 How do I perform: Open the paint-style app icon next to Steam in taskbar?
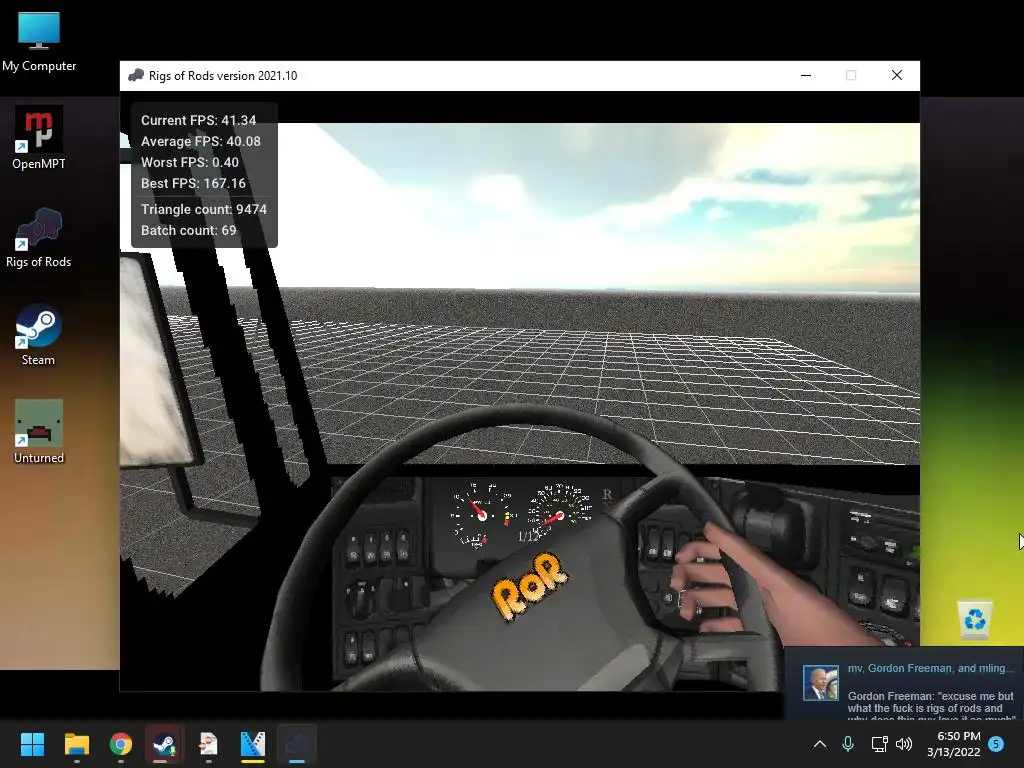208,744
